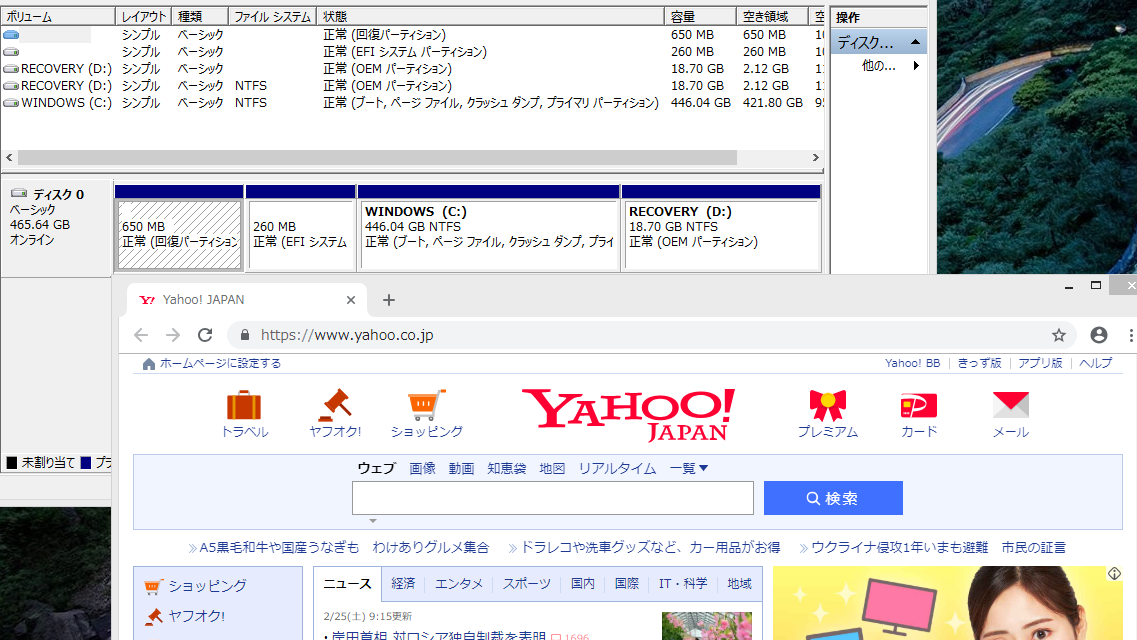1137x640 pixels.
Task: Sort by 空き領域 column header
Action: pyautogui.click(x=772, y=16)
